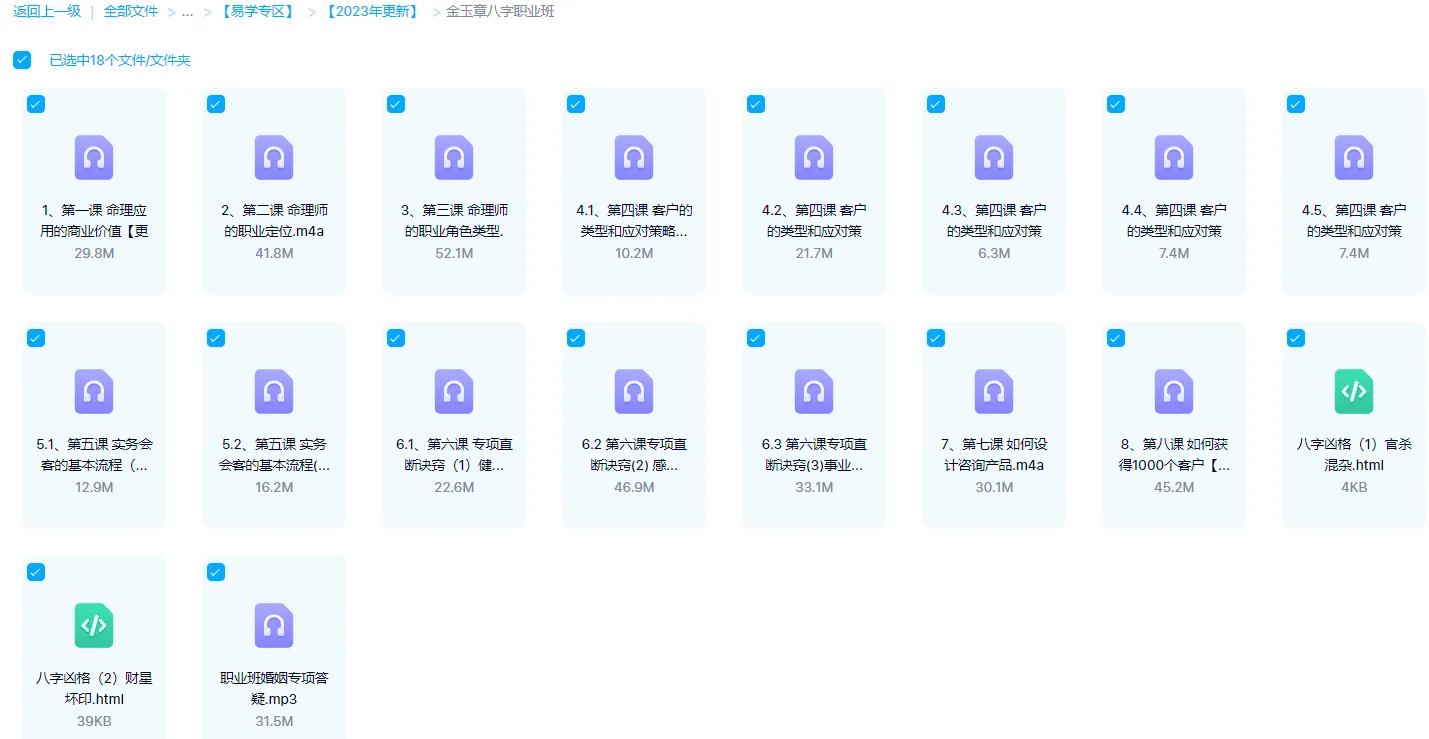1429x739 pixels.
Task: Open 全部文件 breadcrumb link
Action: tap(131, 12)
